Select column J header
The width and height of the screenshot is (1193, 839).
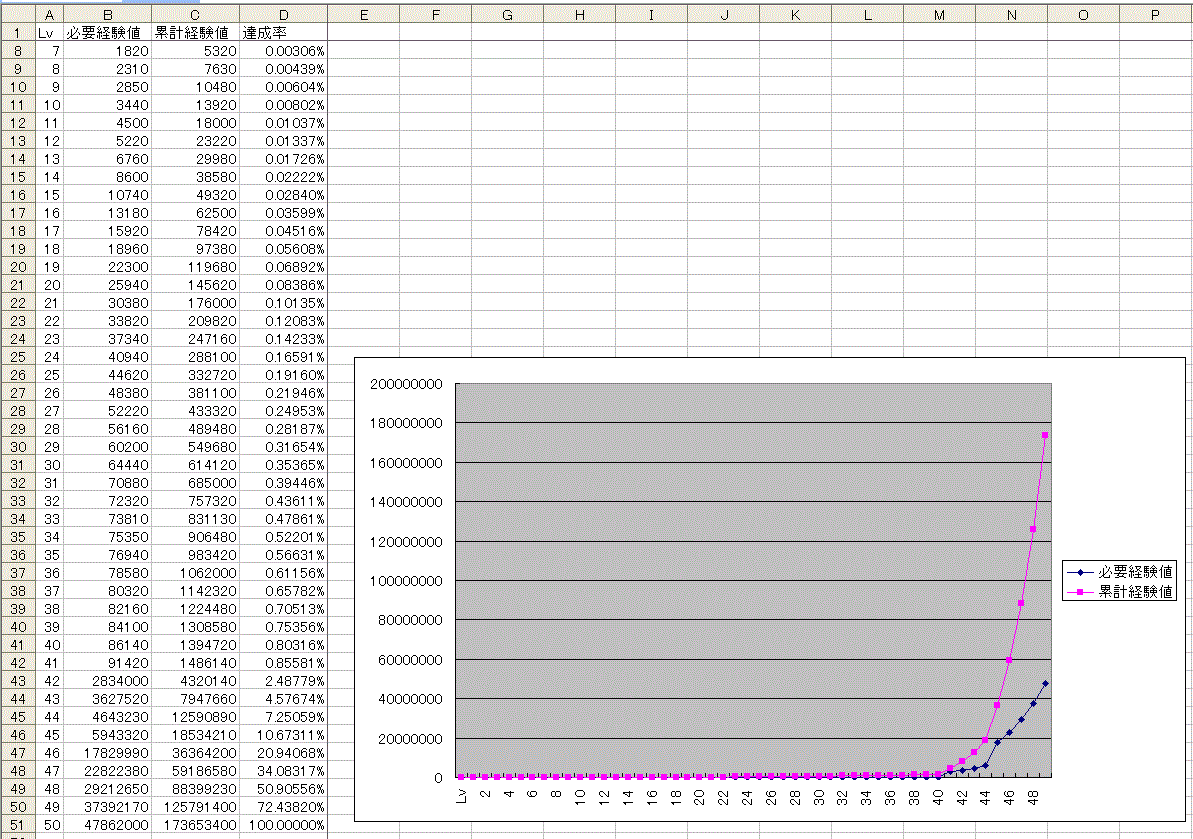[x=724, y=14]
